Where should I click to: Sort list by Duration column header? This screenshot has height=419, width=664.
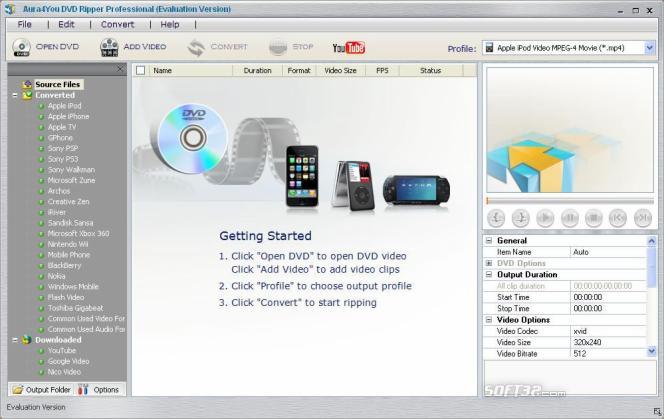[x=257, y=71]
